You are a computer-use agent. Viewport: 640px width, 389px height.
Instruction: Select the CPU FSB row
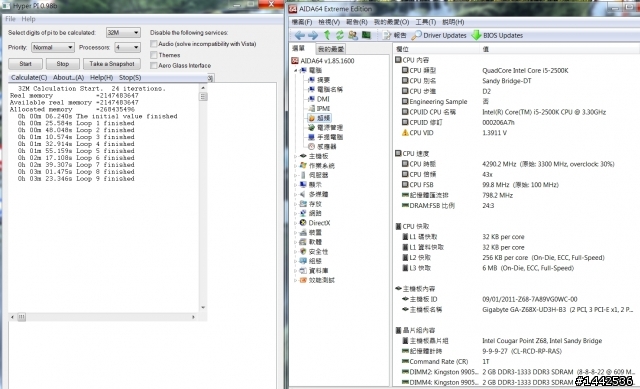516,185
